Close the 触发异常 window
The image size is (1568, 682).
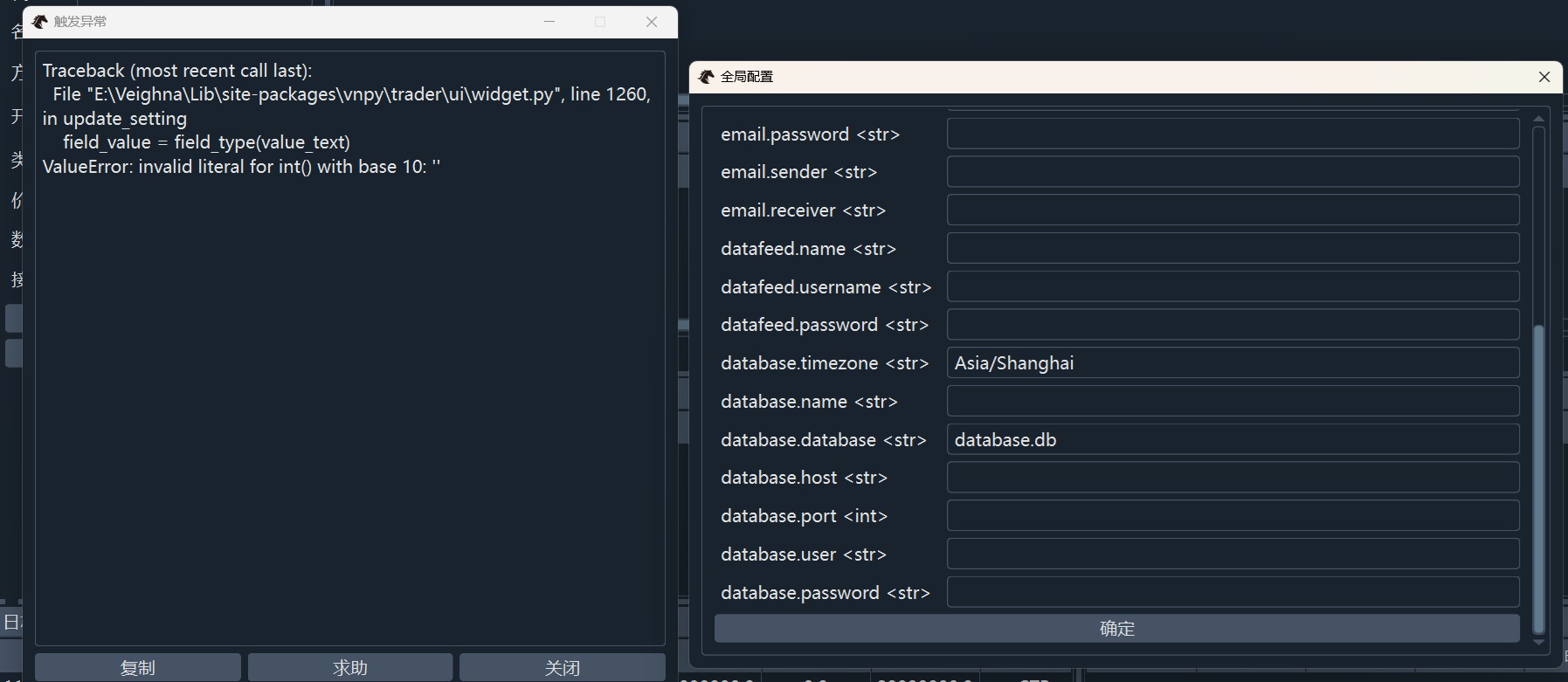tap(652, 22)
